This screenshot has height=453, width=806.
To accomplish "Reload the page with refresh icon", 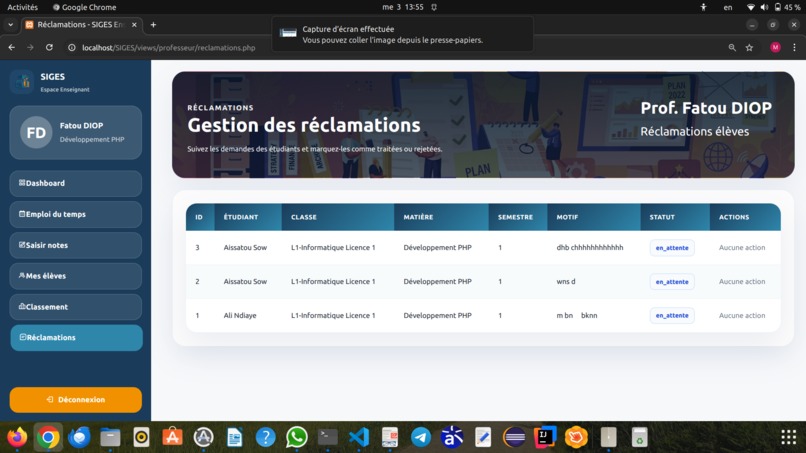I will (x=49, y=47).
